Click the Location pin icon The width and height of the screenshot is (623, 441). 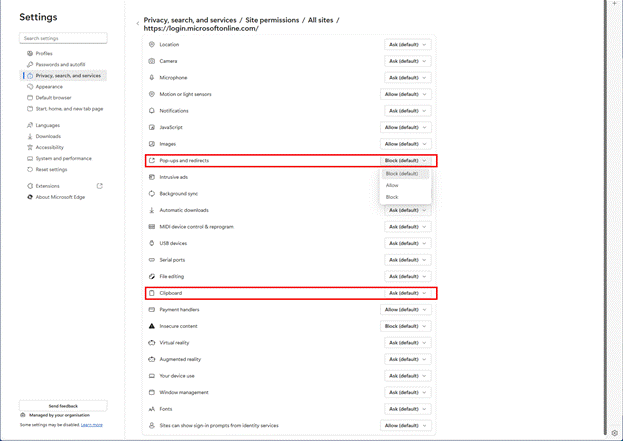(x=152, y=45)
